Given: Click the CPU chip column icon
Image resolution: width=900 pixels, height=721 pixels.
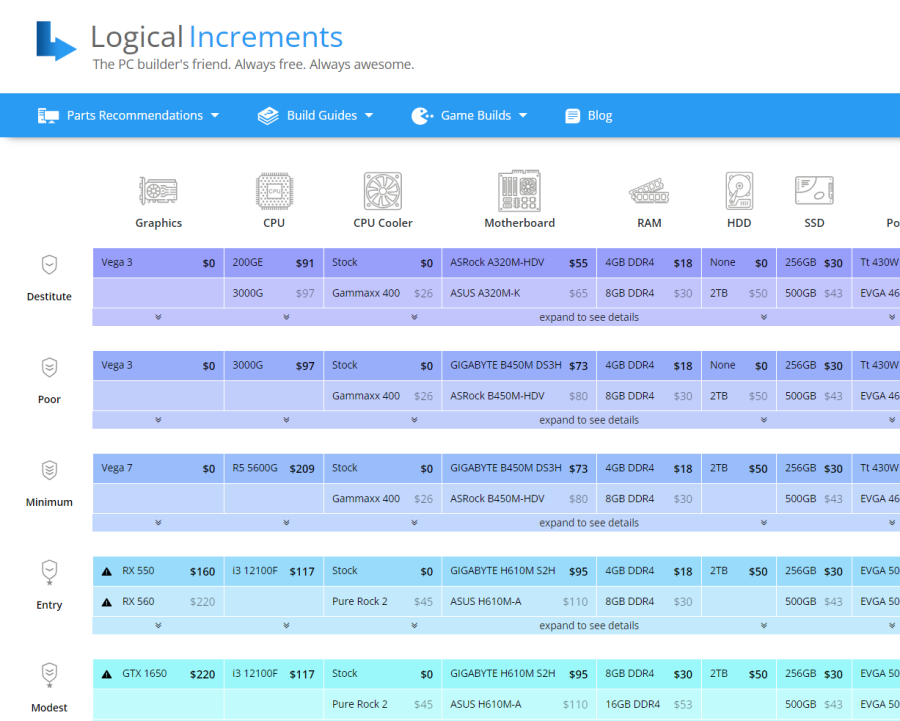Looking at the screenshot, I should [x=274, y=191].
